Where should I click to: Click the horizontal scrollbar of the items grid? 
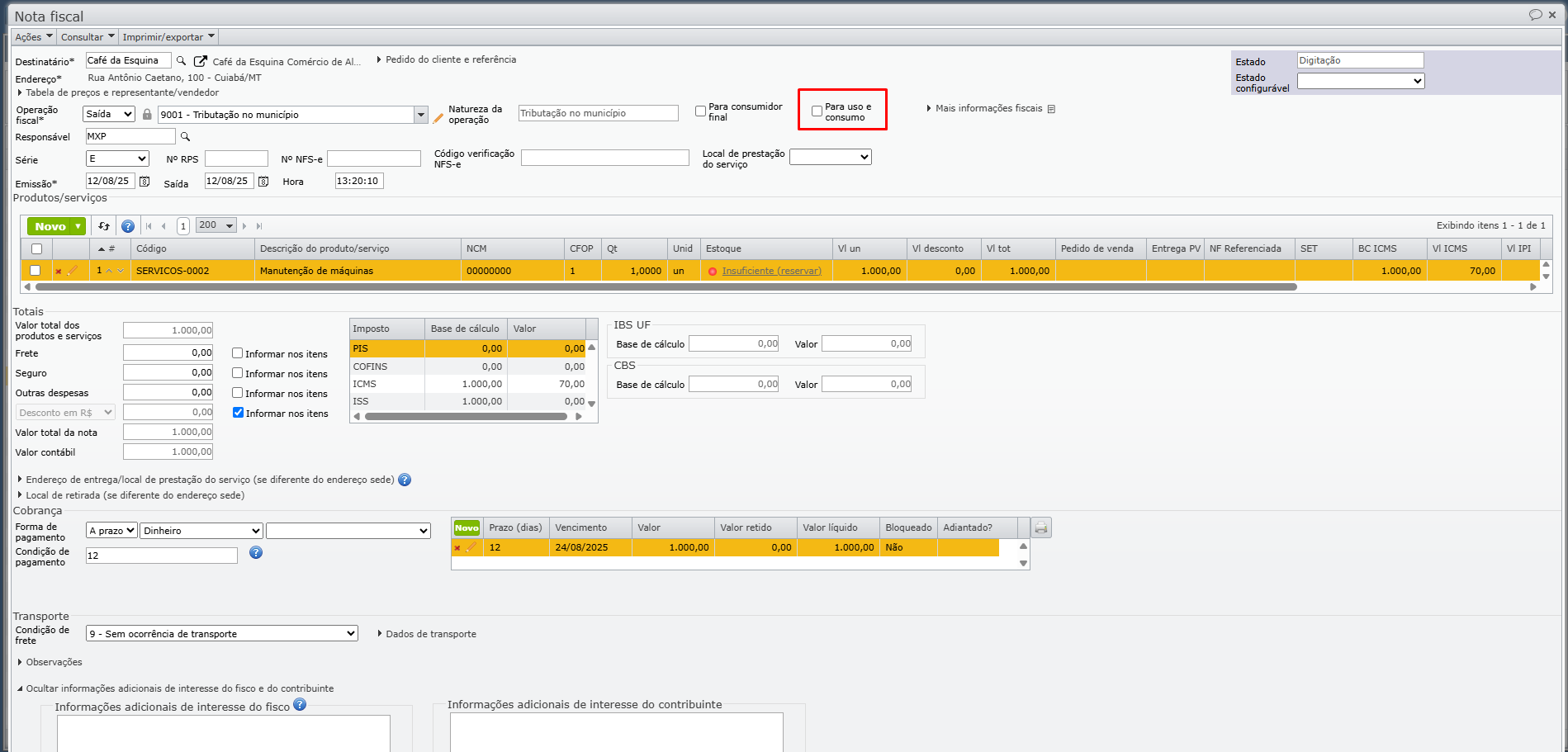[x=666, y=287]
